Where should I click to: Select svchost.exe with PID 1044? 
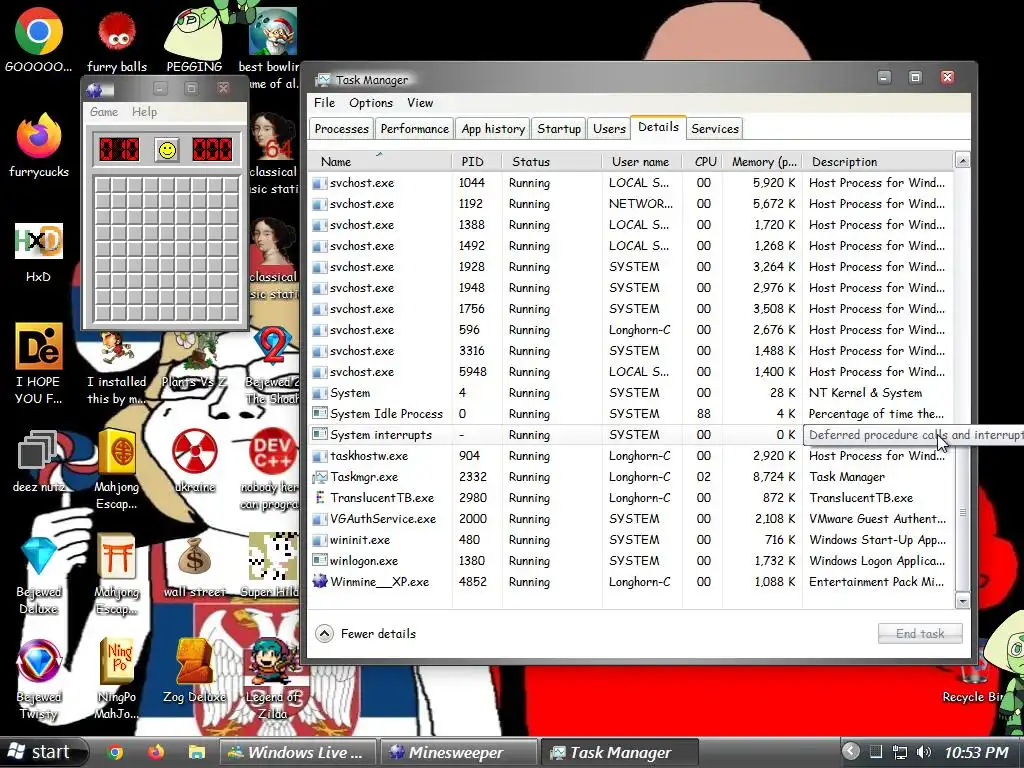632,183
